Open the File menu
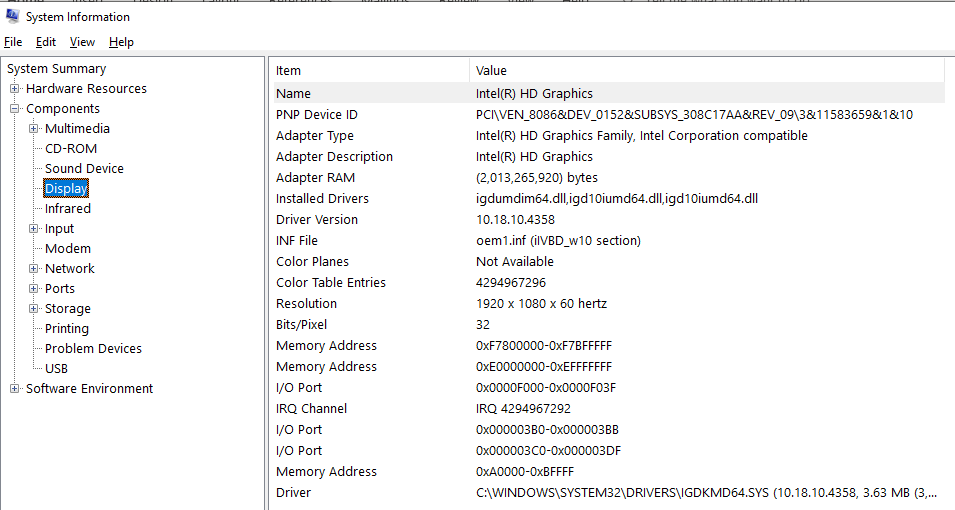This screenshot has height=510, width=955. (x=13, y=42)
